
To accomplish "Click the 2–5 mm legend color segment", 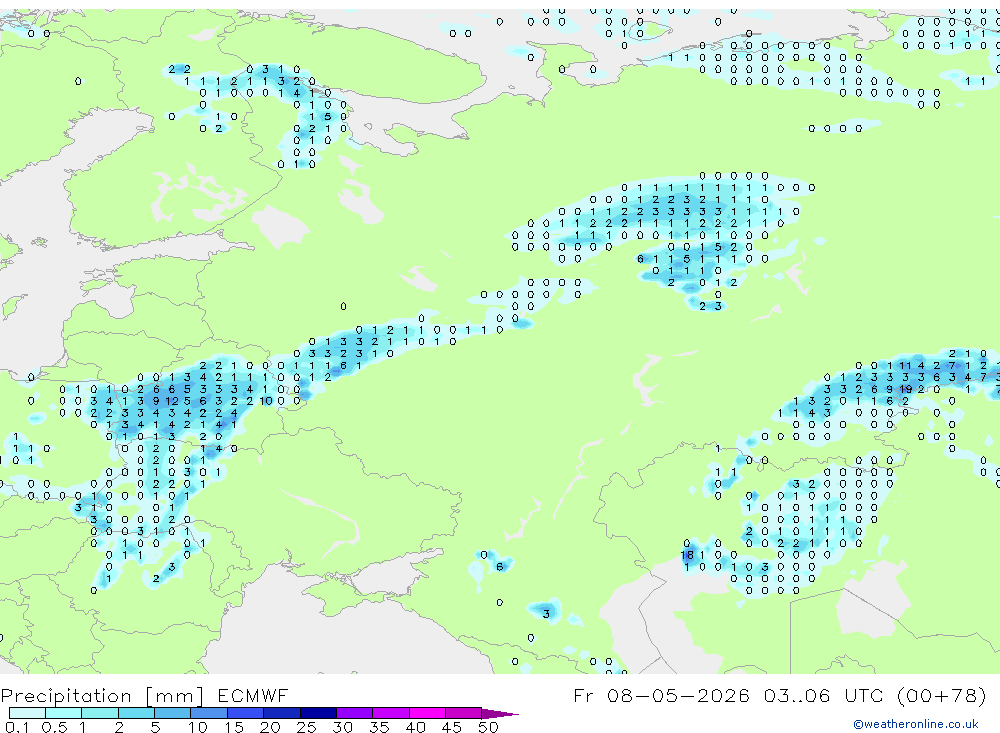I will pyautogui.click(x=136, y=713).
